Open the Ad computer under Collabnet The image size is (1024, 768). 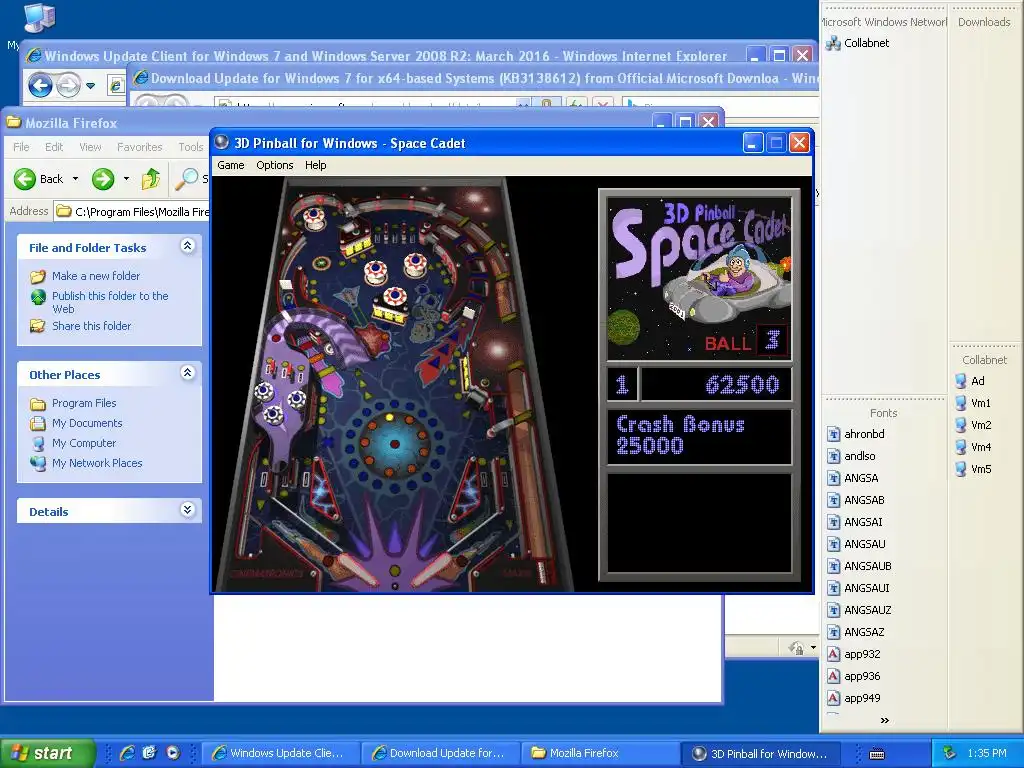click(969, 381)
